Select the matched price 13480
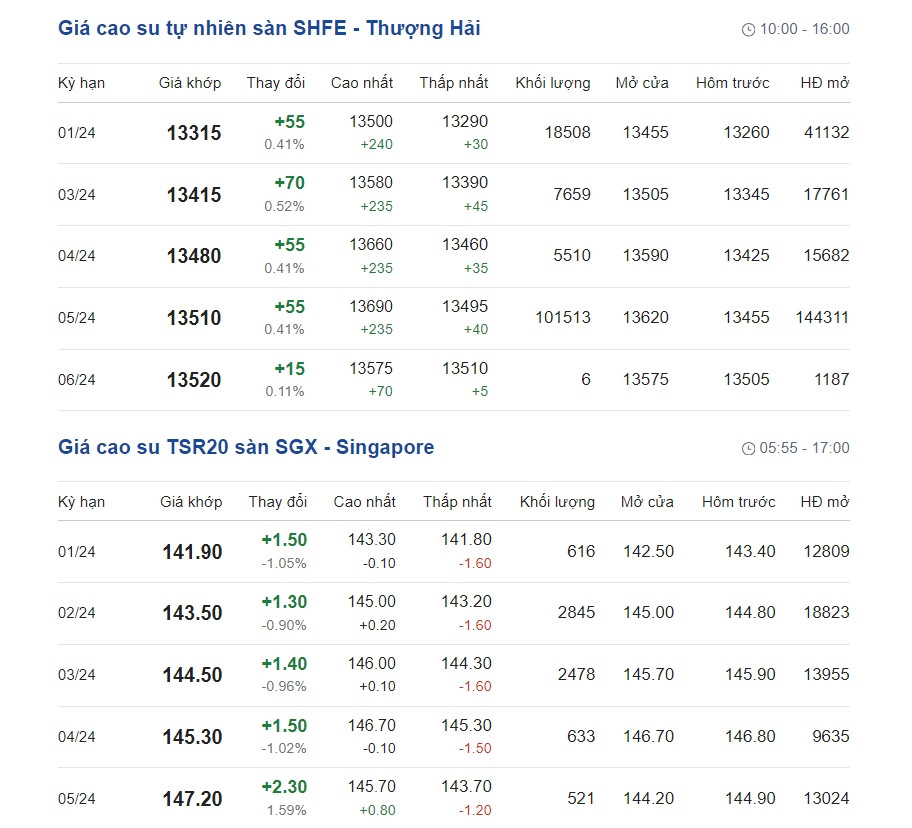Image resolution: width=912 pixels, height=828 pixels. point(194,256)
